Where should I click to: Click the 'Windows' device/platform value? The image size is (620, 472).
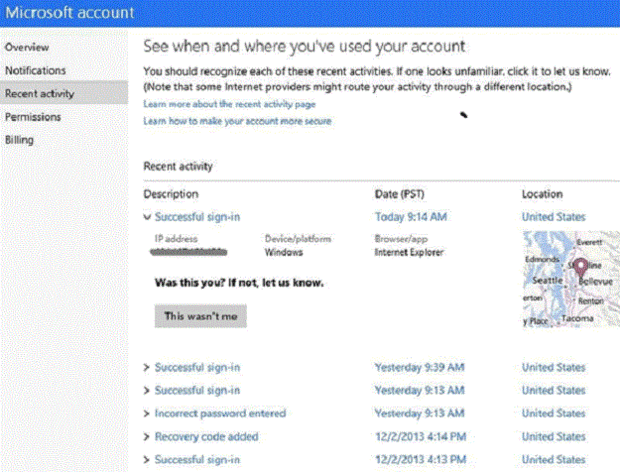coord(284,252)
